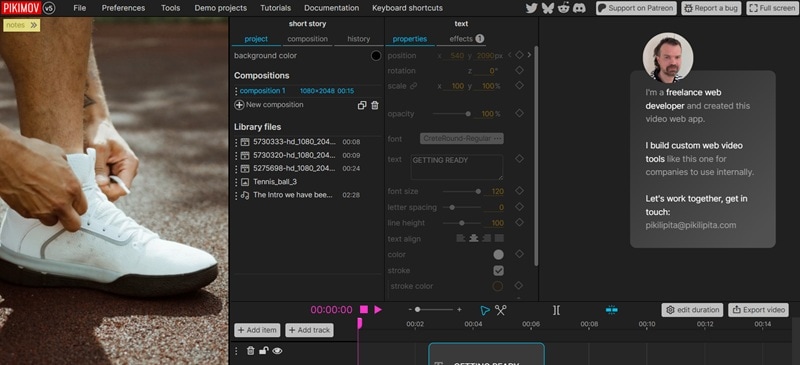Enter Full screen mode
The image size is (800, 365).
click(772, 8)
